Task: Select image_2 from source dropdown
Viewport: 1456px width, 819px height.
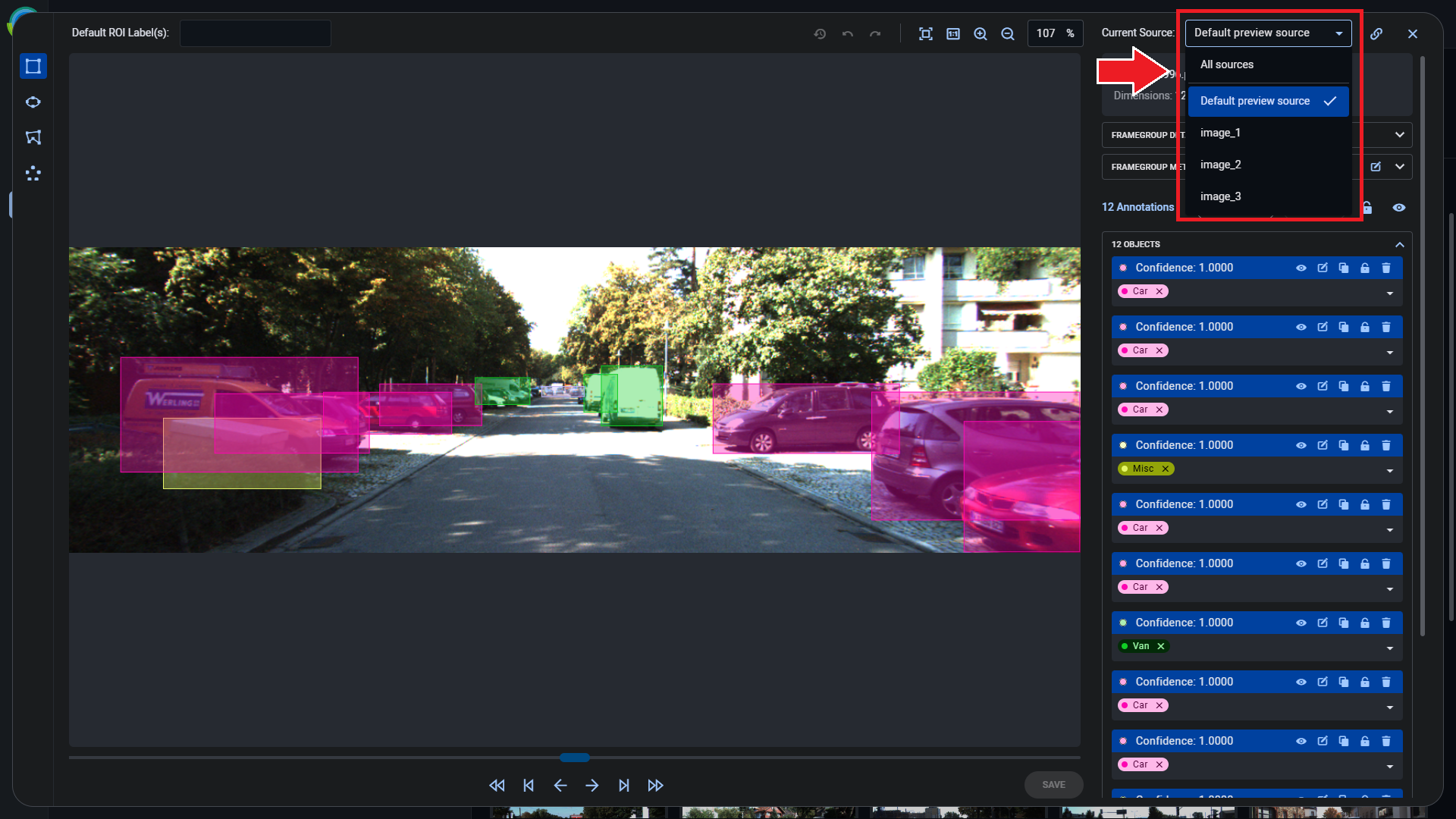Action: point(1221,165)
